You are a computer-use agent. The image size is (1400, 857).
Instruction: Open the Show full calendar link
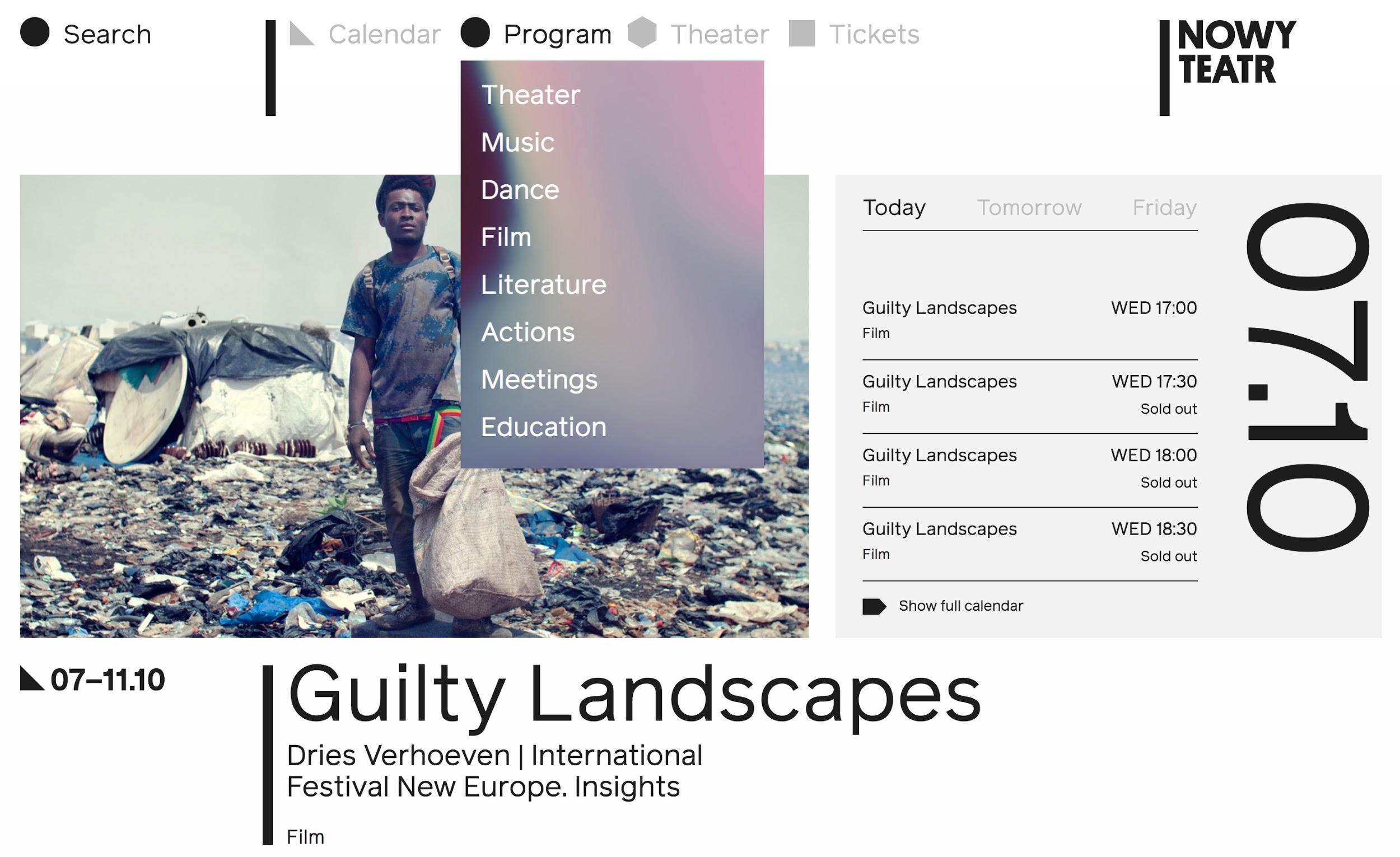click(x=961, y=606)
